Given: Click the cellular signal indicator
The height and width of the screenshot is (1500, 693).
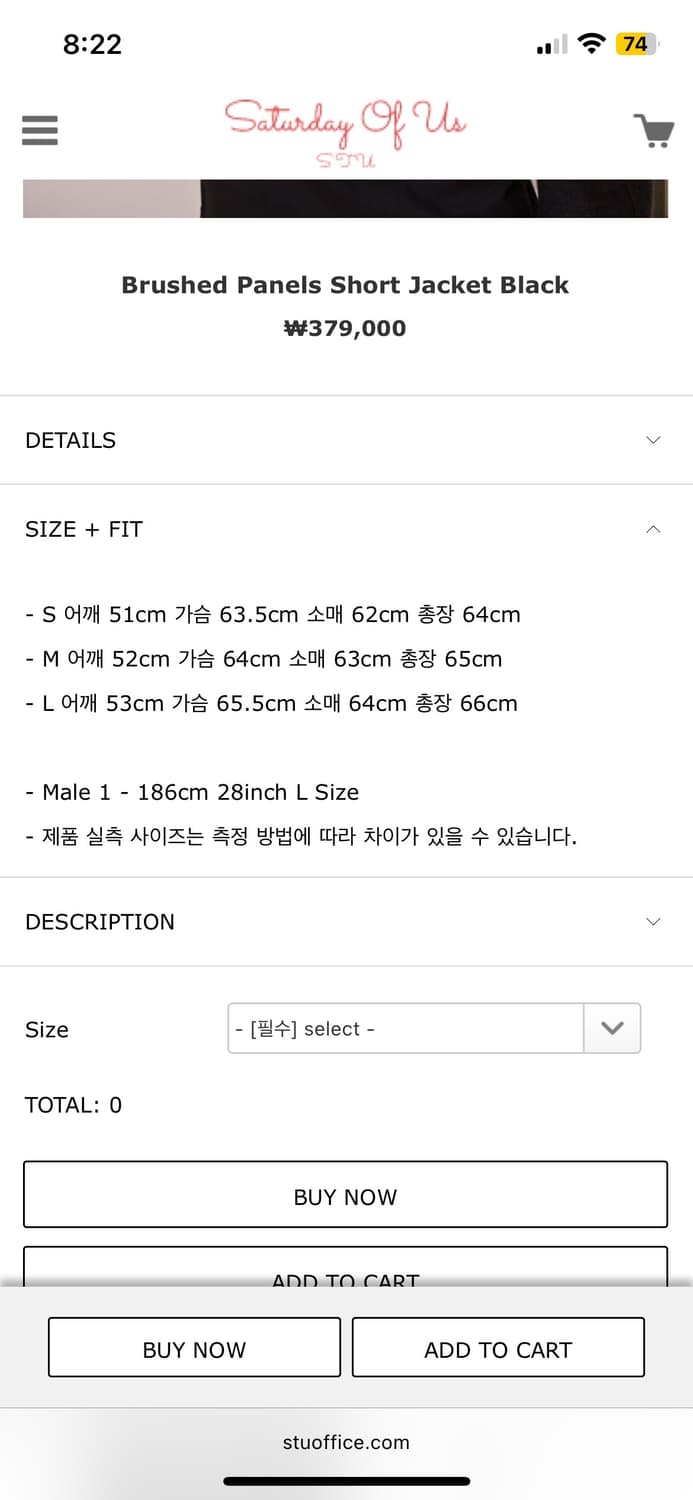Looking at the screenshot, I should (x=550, y=44).
